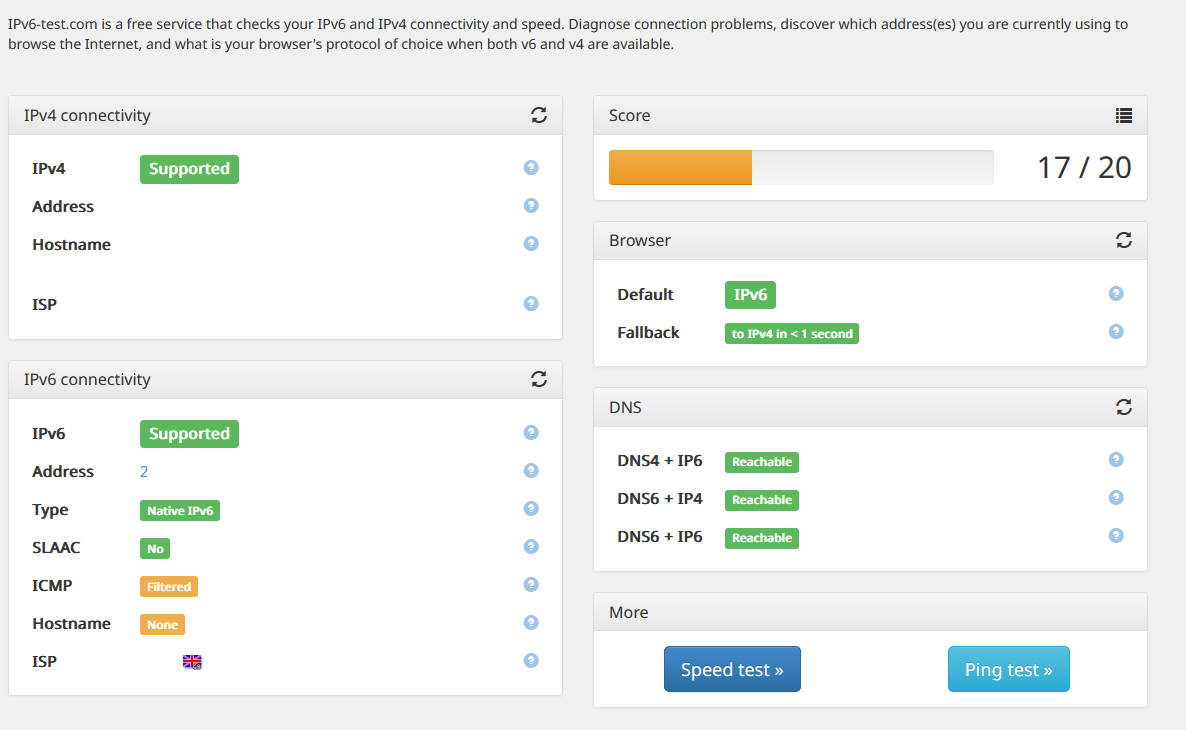Click the orange ICMP Filtered badge
This screenshot has height=730, width=1186.
pos(168,587)
